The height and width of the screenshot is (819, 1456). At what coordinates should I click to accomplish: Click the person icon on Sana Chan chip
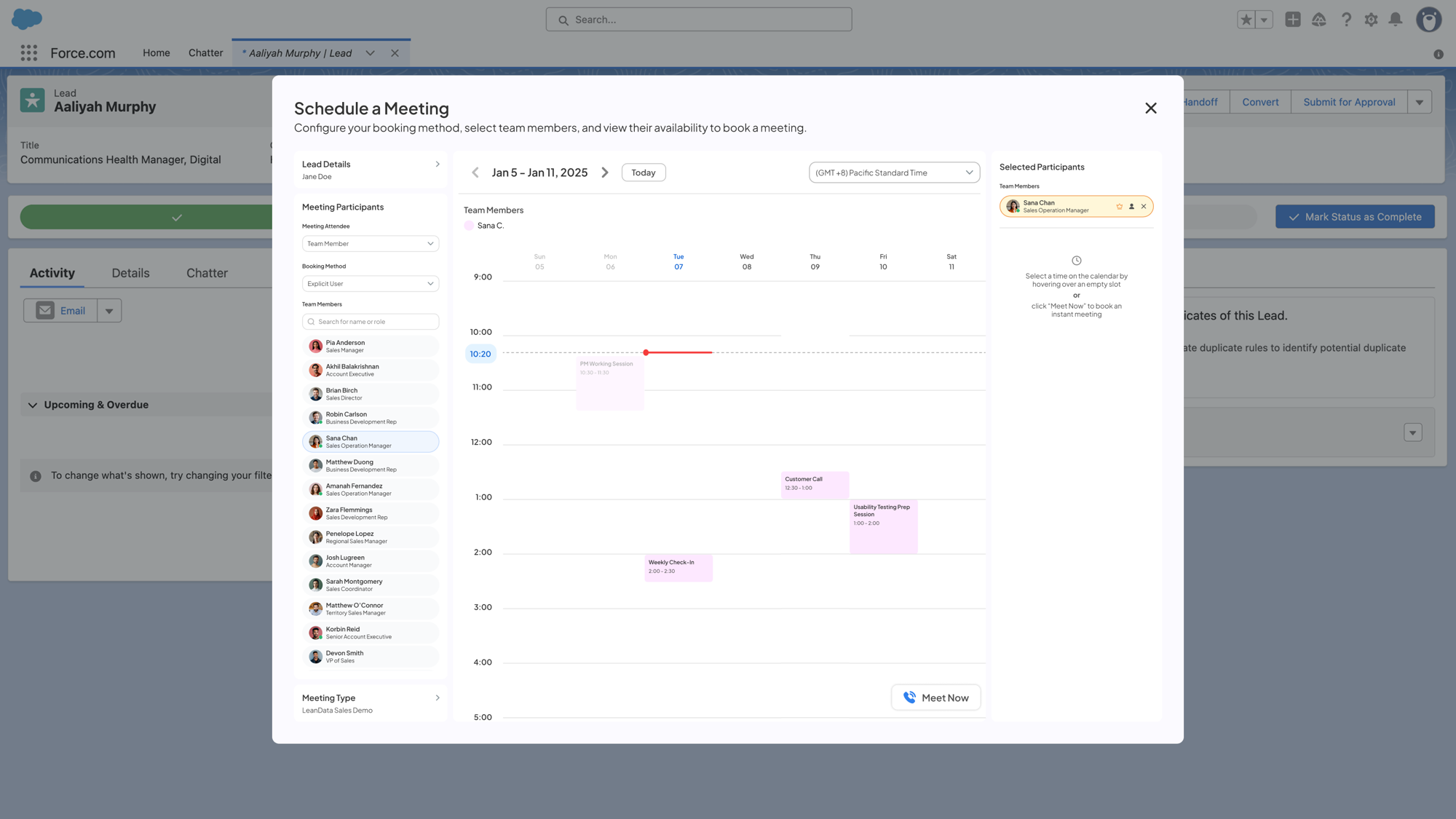coord(1131,207)
